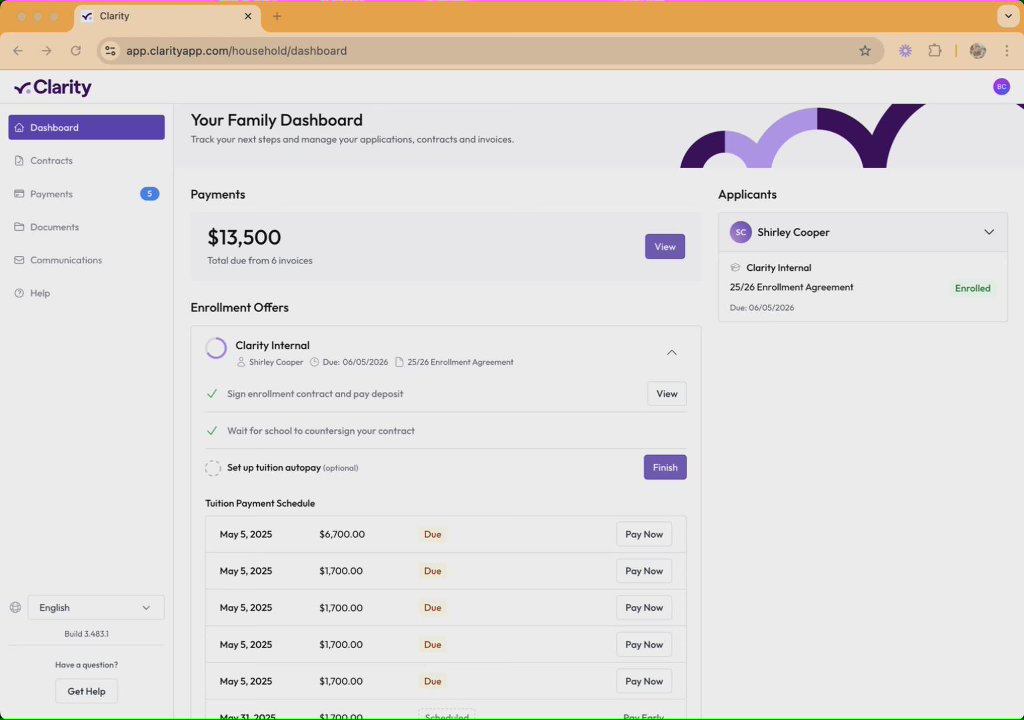The width and height of the screenshot is (1024, 720).
Task: Open Help in the sidebar
Action: tap(86, 293)
